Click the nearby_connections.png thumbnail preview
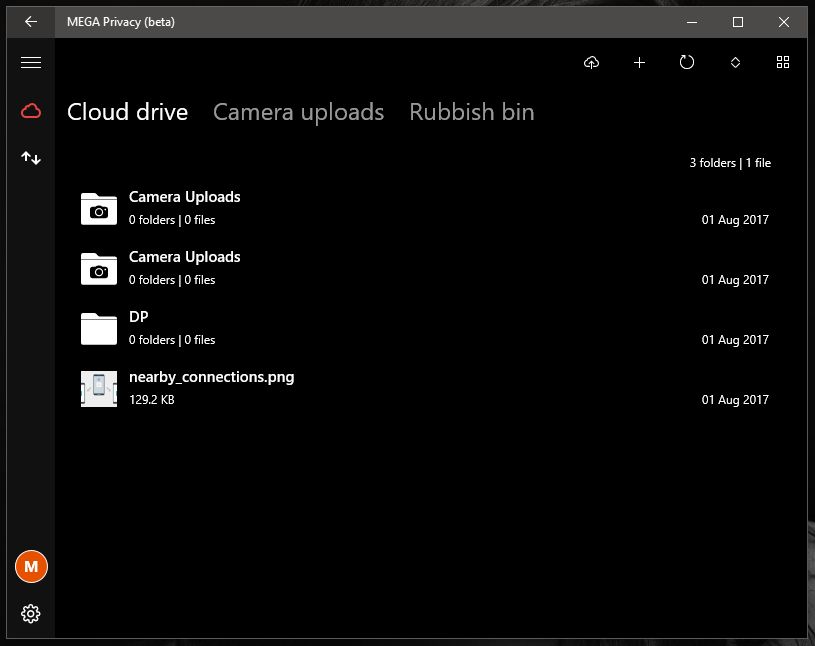 click(x=99, y=388)
